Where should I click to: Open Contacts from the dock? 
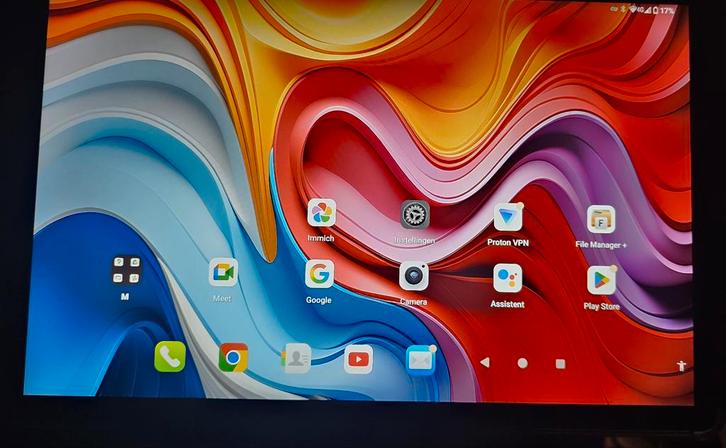pos(296,358)
